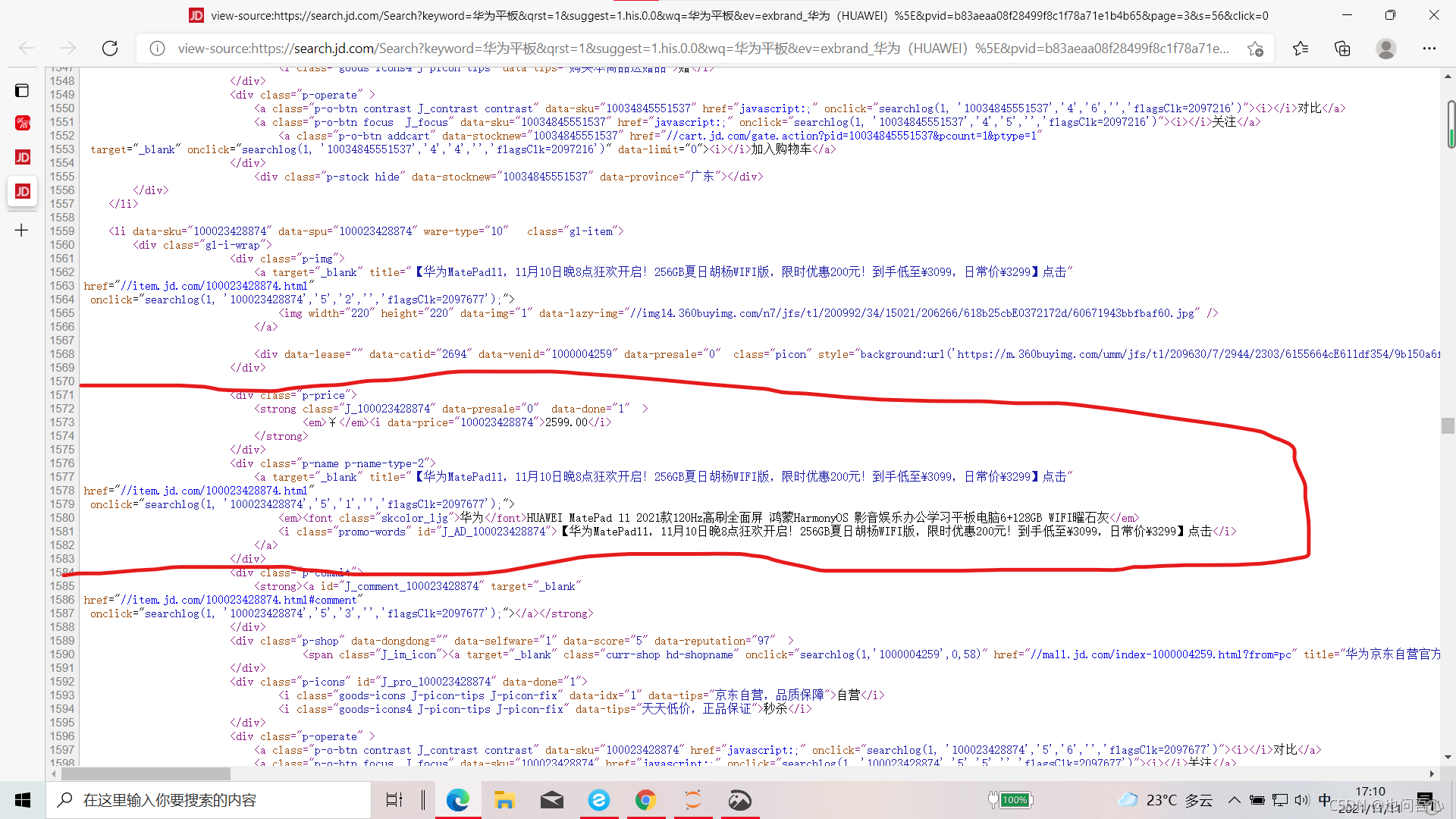Refresh the view-source page
Screen dimensions: 1456x819
pos(110,49)
